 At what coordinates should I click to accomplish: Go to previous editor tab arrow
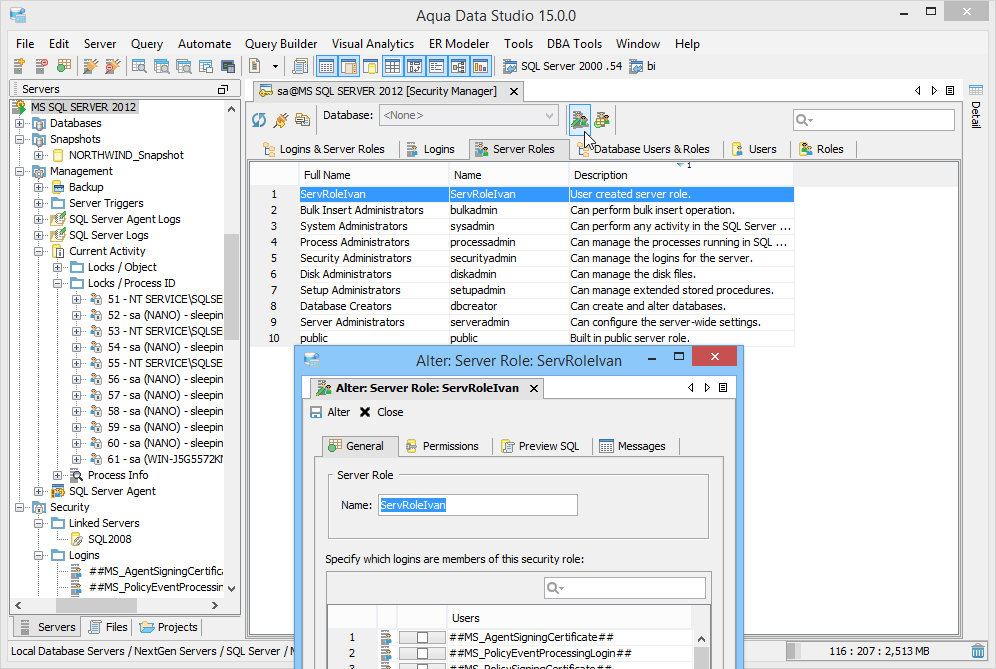point(918,90)
